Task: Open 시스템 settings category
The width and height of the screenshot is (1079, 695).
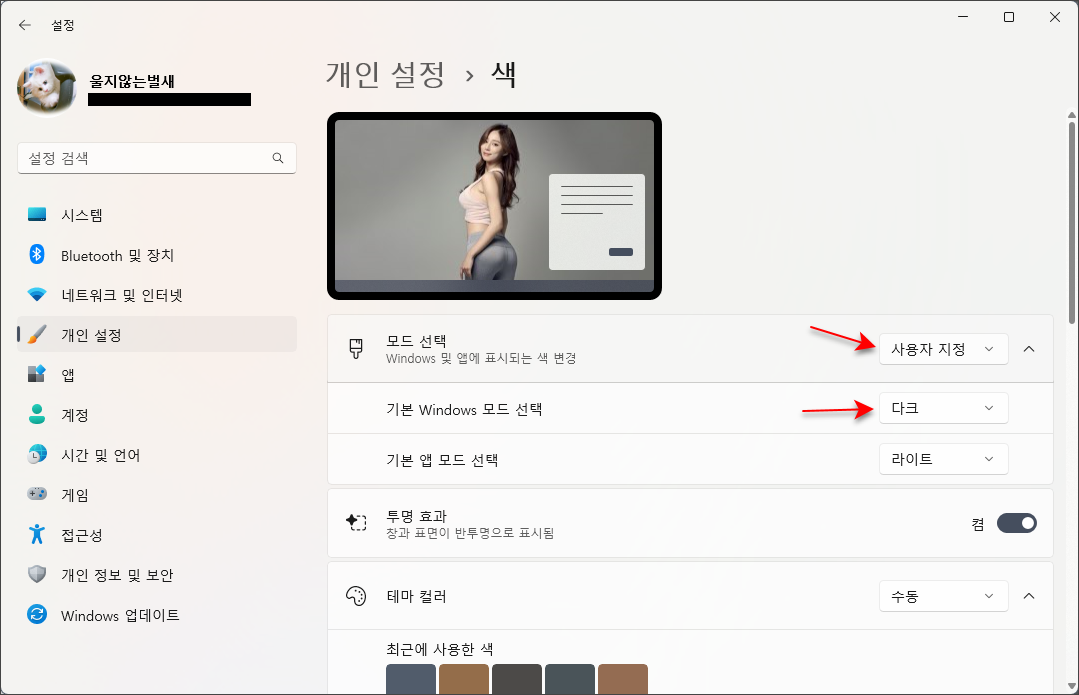Action: pyautogui.click(x=157, y=215)
